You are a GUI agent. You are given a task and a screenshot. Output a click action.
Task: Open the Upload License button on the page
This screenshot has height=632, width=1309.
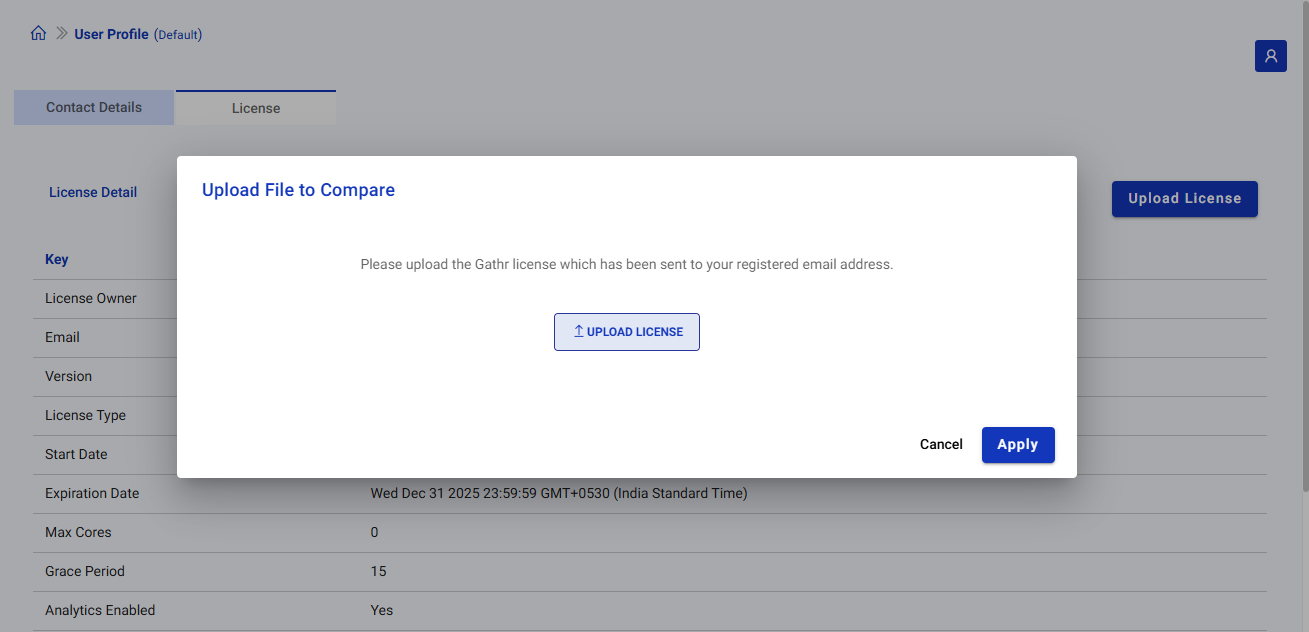point(1184,198)
